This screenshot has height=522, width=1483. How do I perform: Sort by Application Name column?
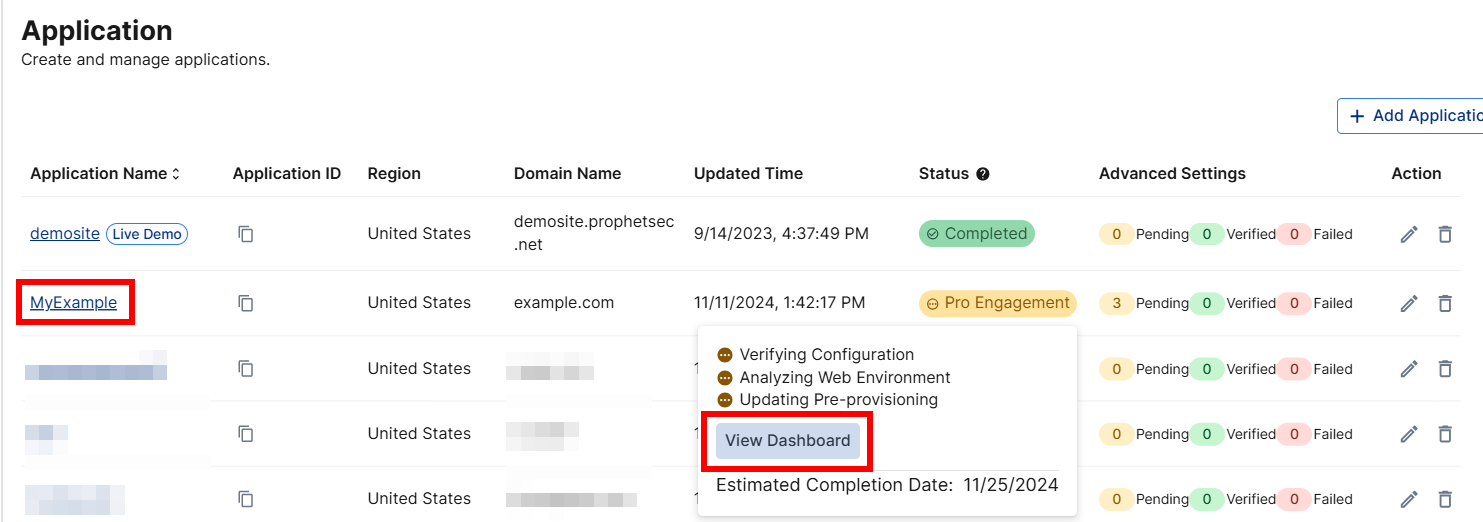coord(176,174)
